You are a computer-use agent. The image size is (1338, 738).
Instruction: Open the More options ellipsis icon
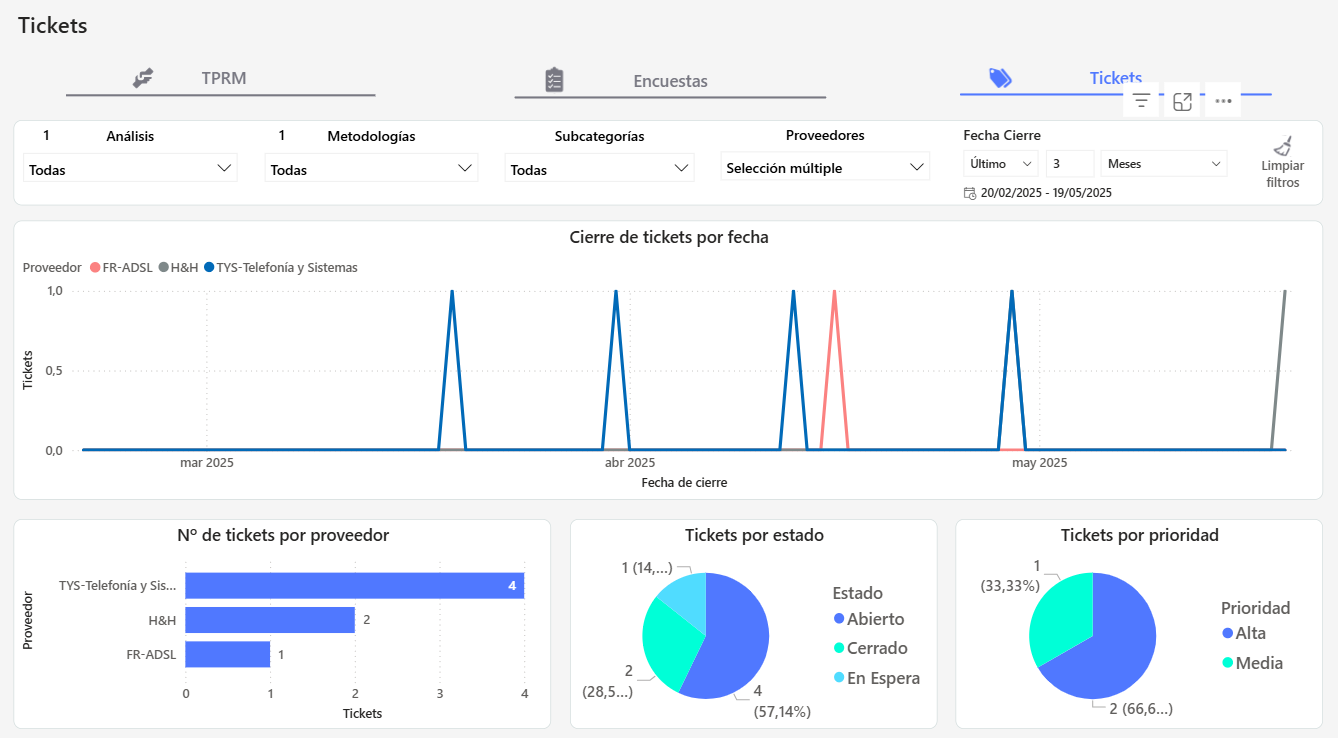[1222, 99]
